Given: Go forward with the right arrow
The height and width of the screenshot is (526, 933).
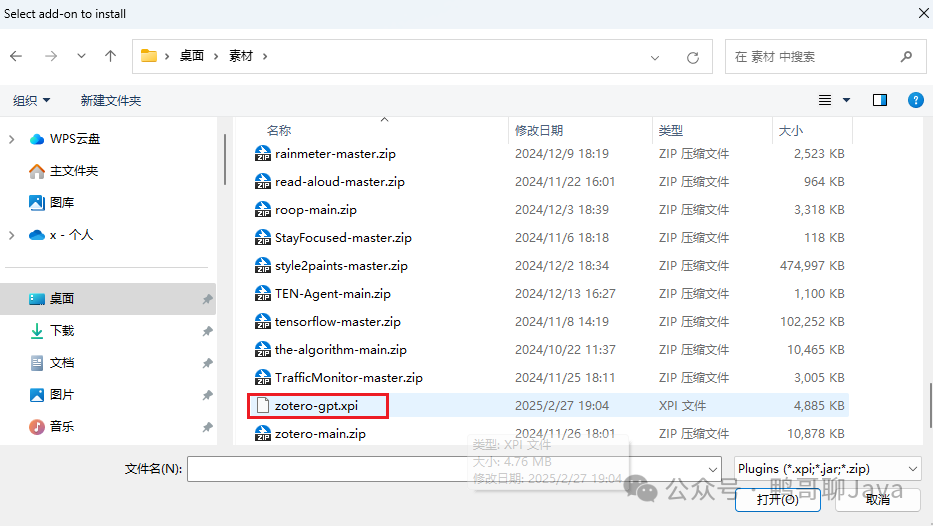Looking at the screenshot, I should click(x=51, y=56).
